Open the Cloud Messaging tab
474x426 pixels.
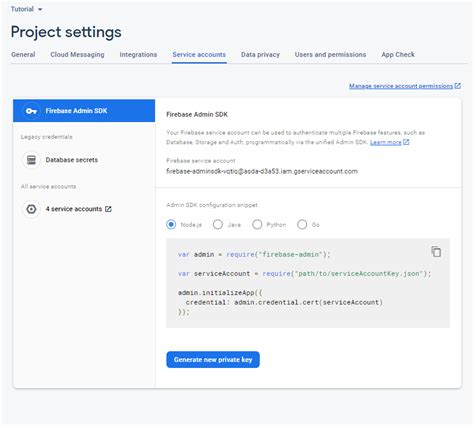coord(77,54)
